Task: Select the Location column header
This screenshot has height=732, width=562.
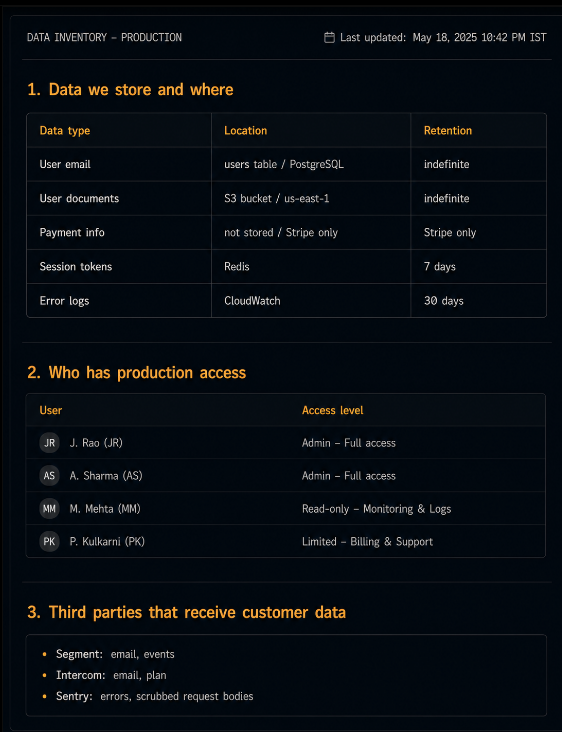Action: (x=246, y=131)
